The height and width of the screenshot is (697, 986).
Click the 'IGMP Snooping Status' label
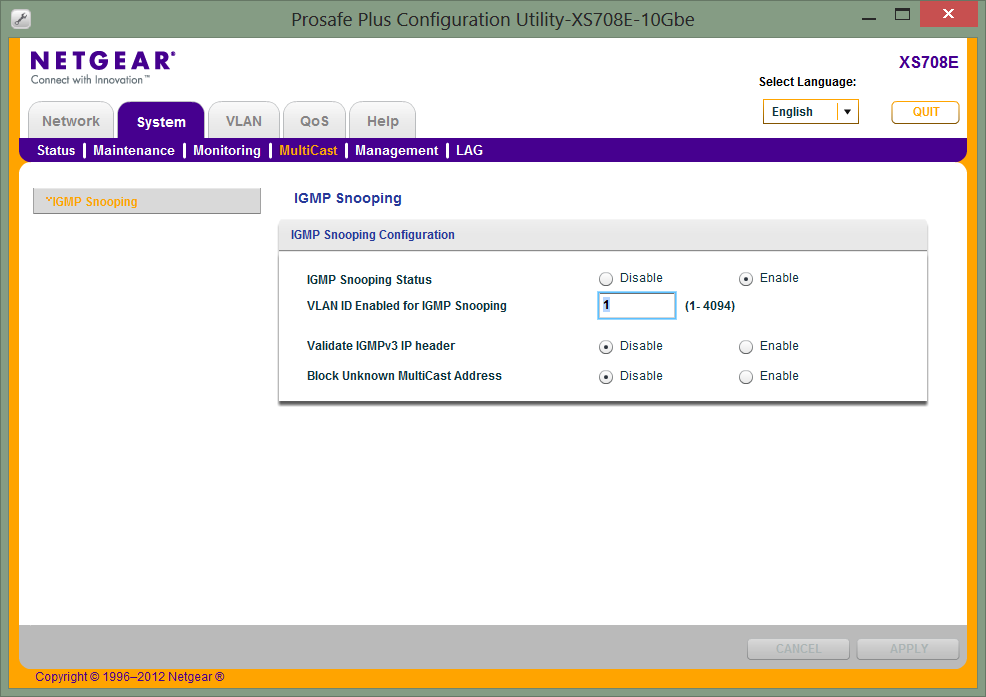tap(369, 279)
